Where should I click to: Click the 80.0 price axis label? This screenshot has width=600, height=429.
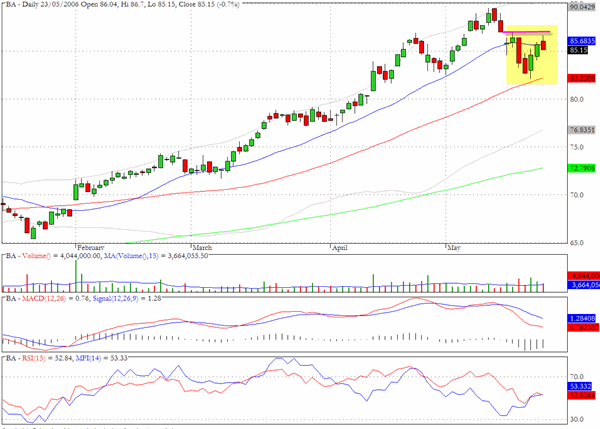click(x=576, y=100)
